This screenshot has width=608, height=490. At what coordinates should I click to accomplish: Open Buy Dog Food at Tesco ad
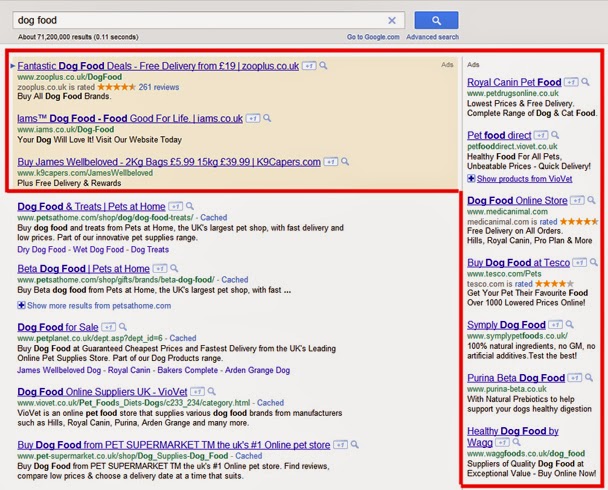[x=518, y=262]
